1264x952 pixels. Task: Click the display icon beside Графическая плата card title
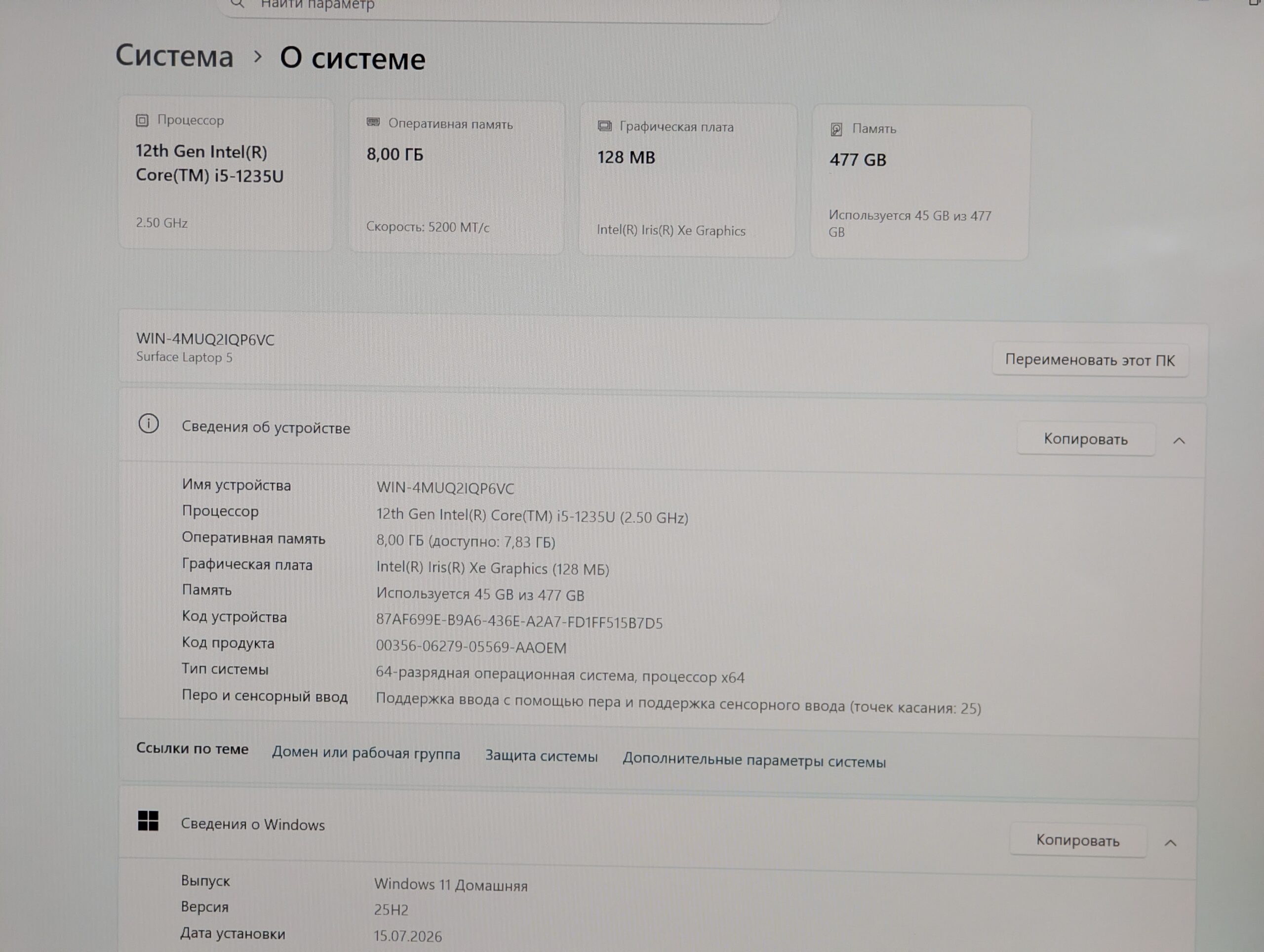[604, 126]
